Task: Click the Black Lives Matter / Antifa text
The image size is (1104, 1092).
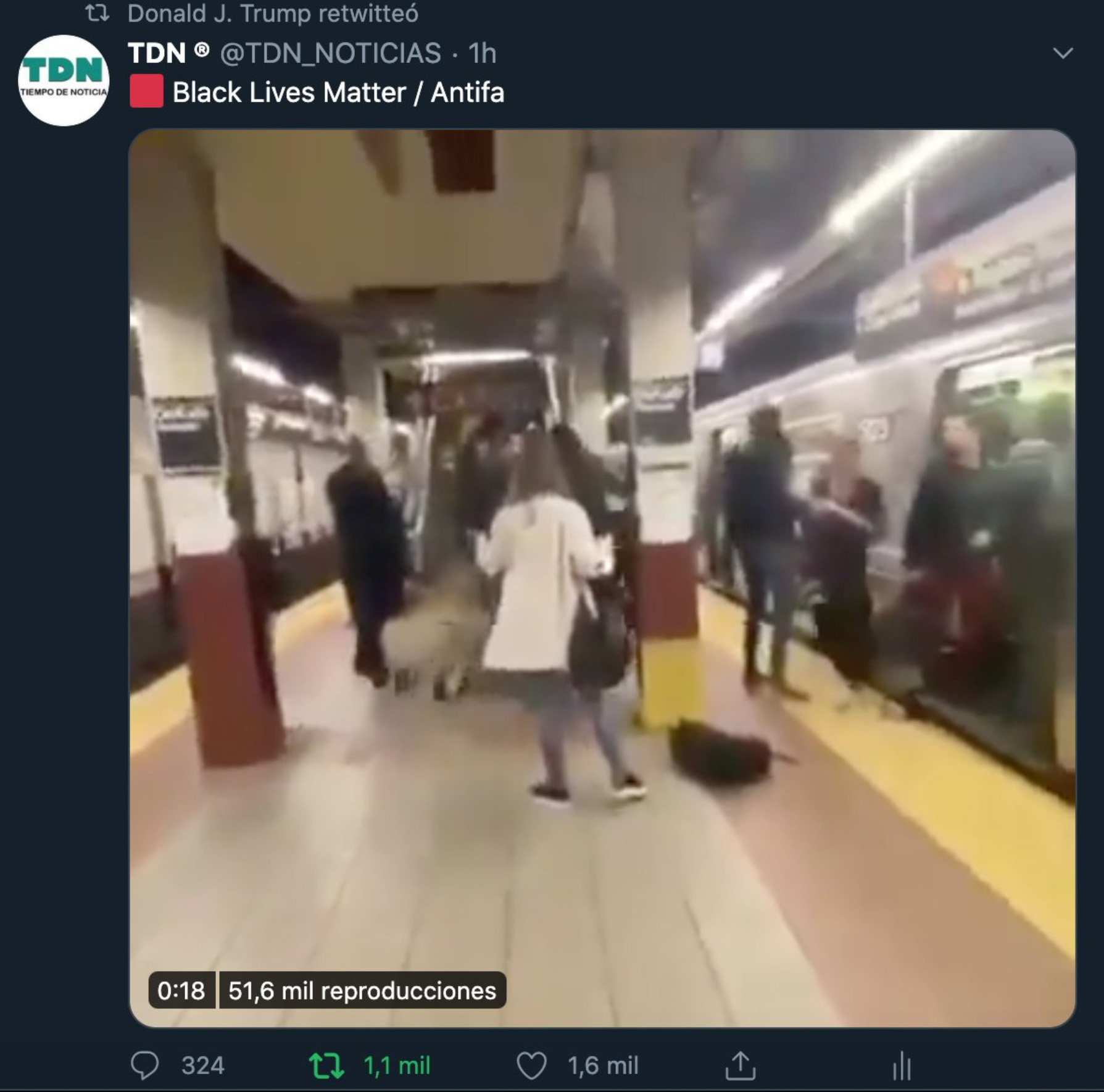Action: click(x=338, y=93)
